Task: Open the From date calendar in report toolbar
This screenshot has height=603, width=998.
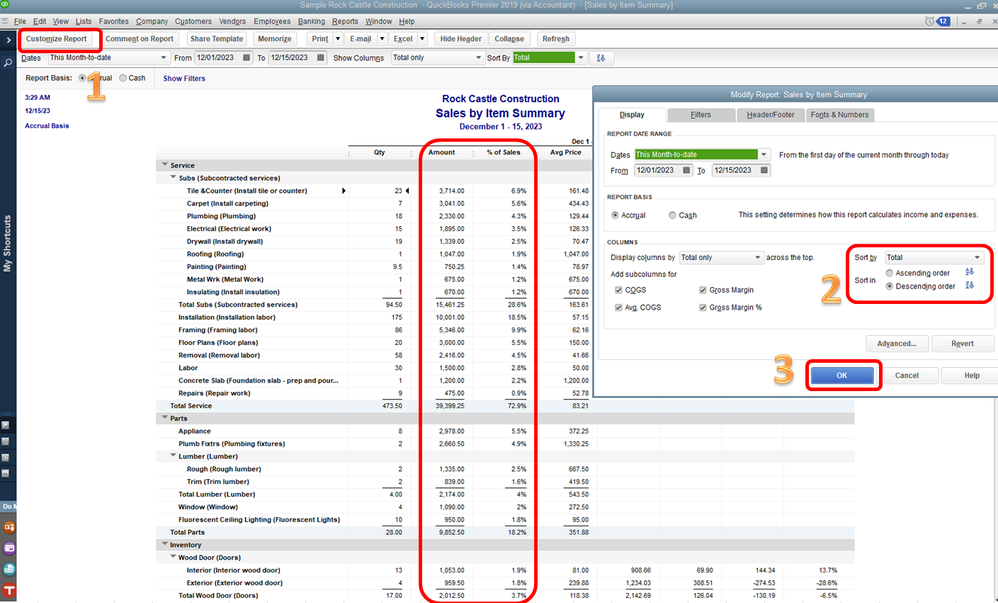Action: coord(246,57)
